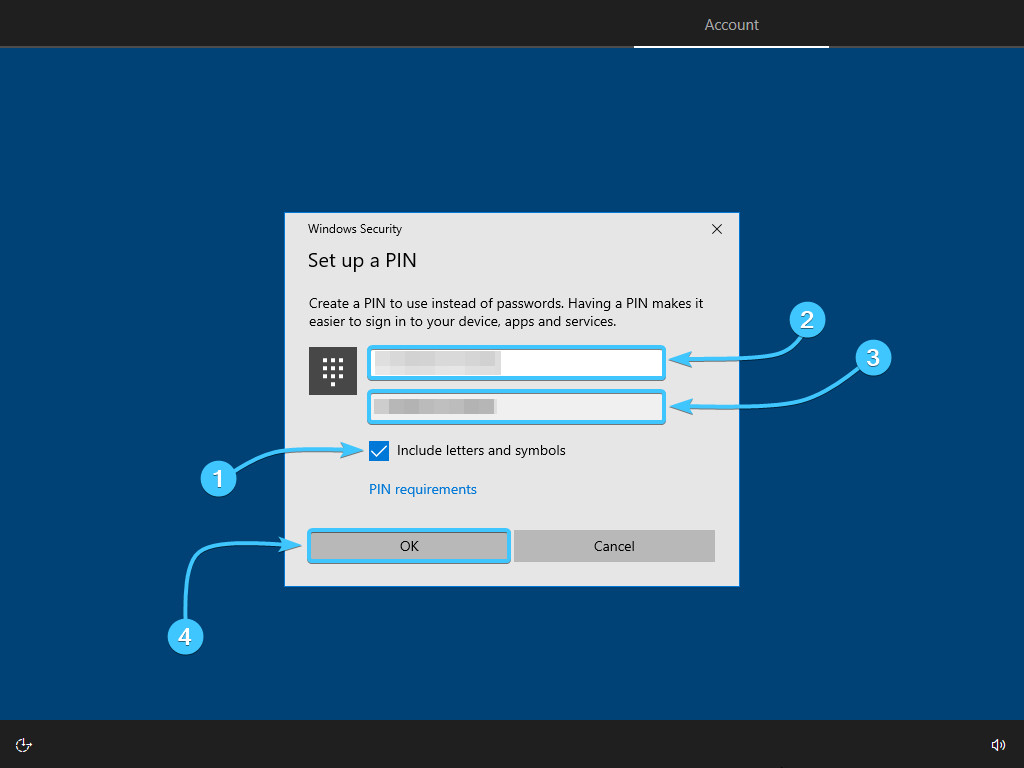Screen dimensions: 1024x768
Task: Click the PIN description paragraph text
Action: (506, 312)
